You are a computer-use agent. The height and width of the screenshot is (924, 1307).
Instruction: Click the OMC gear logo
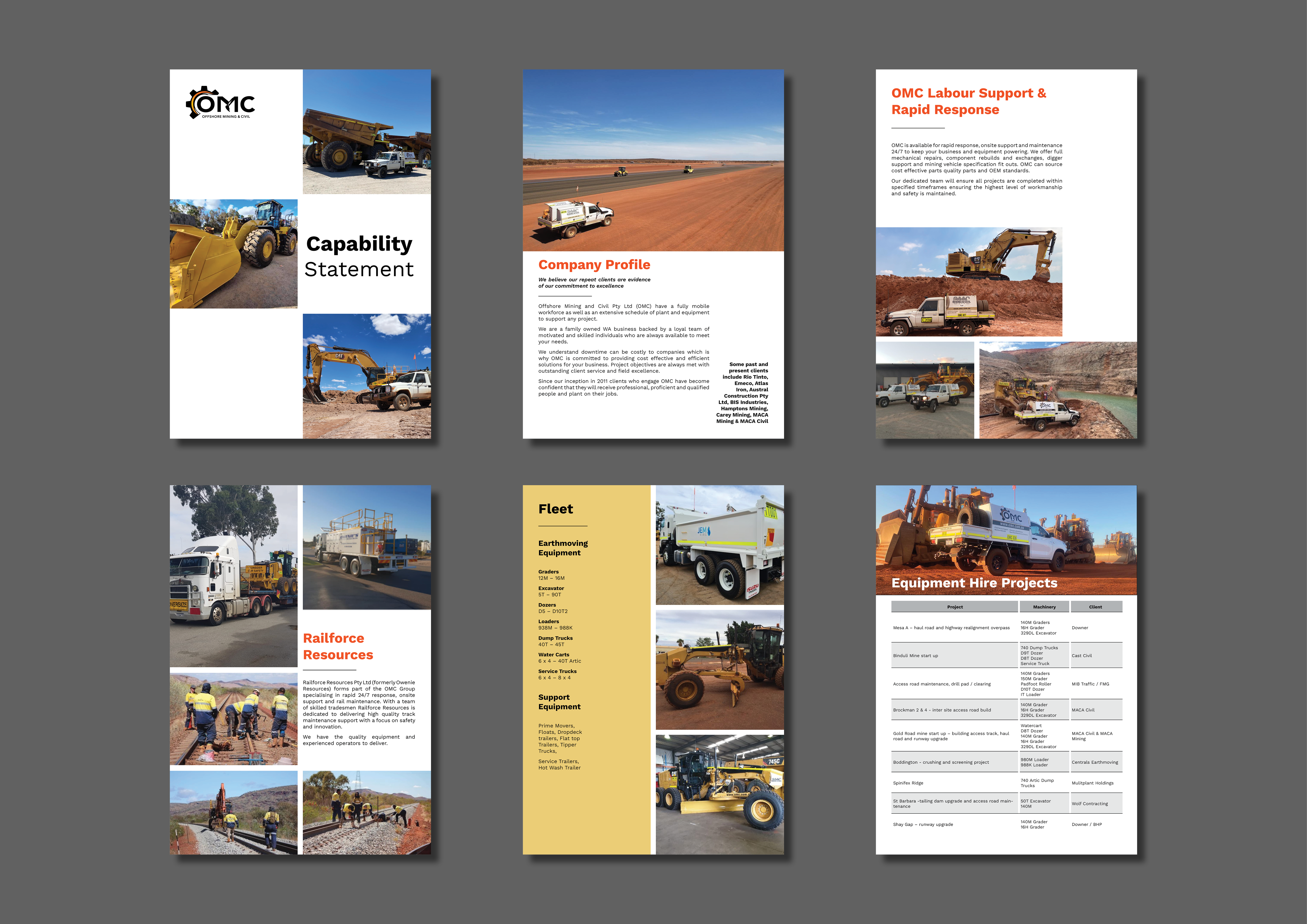(x=220, y=103)
